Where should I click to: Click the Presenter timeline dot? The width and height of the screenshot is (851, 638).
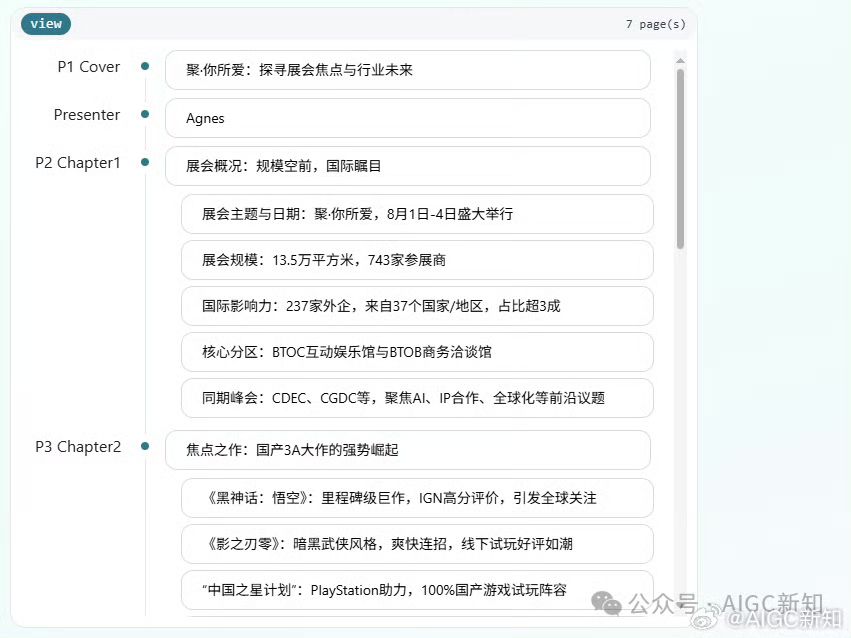(145, 114)
